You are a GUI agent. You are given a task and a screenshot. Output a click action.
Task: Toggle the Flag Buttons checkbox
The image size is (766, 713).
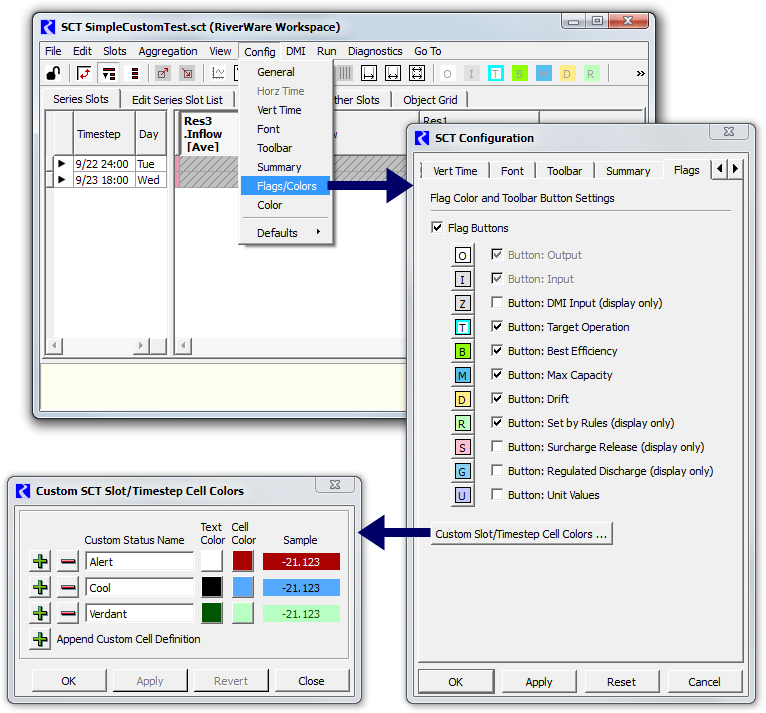[x=437, y=228]
